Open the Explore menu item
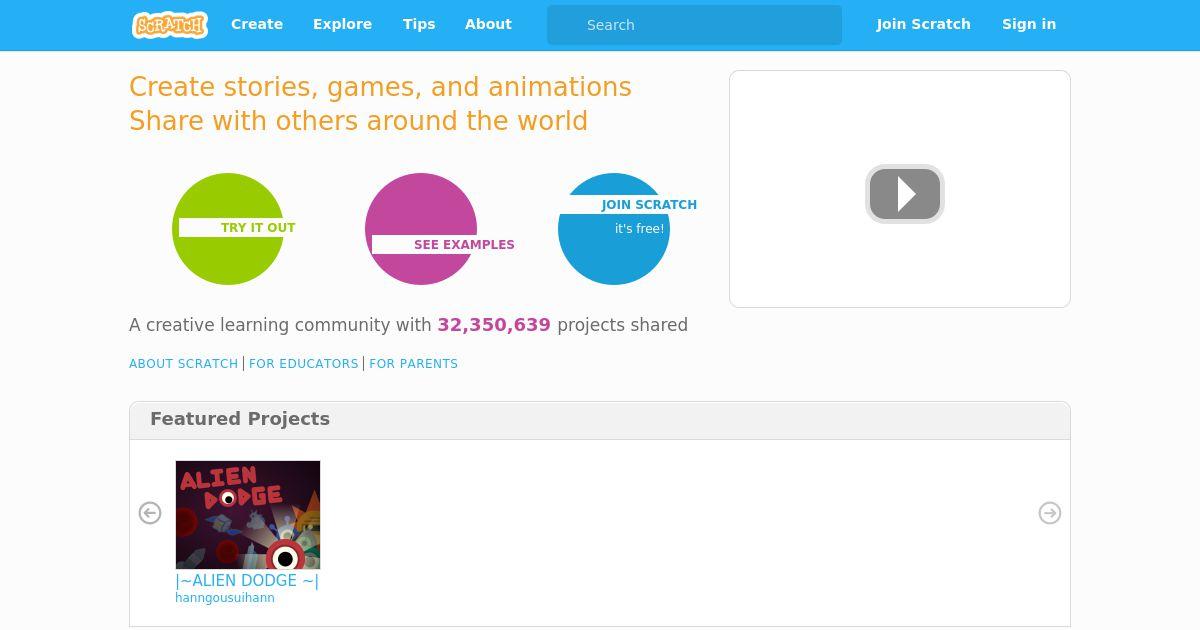 [342, 24]
